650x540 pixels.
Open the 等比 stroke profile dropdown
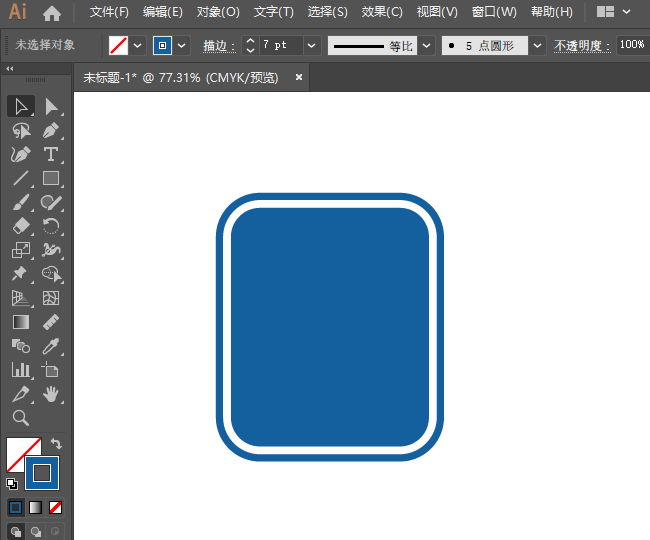(426, 46)
